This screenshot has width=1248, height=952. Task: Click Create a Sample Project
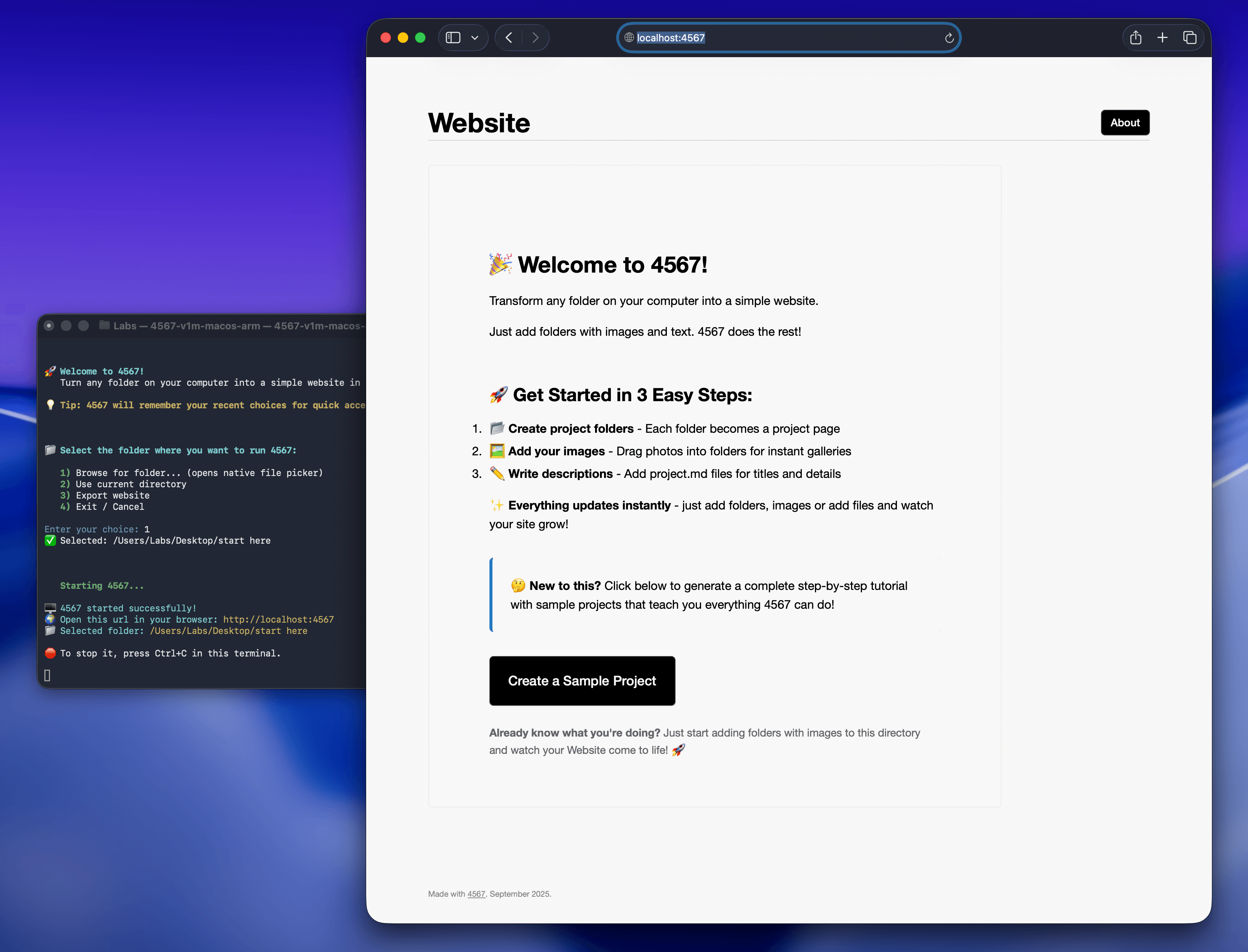(582, 681)
